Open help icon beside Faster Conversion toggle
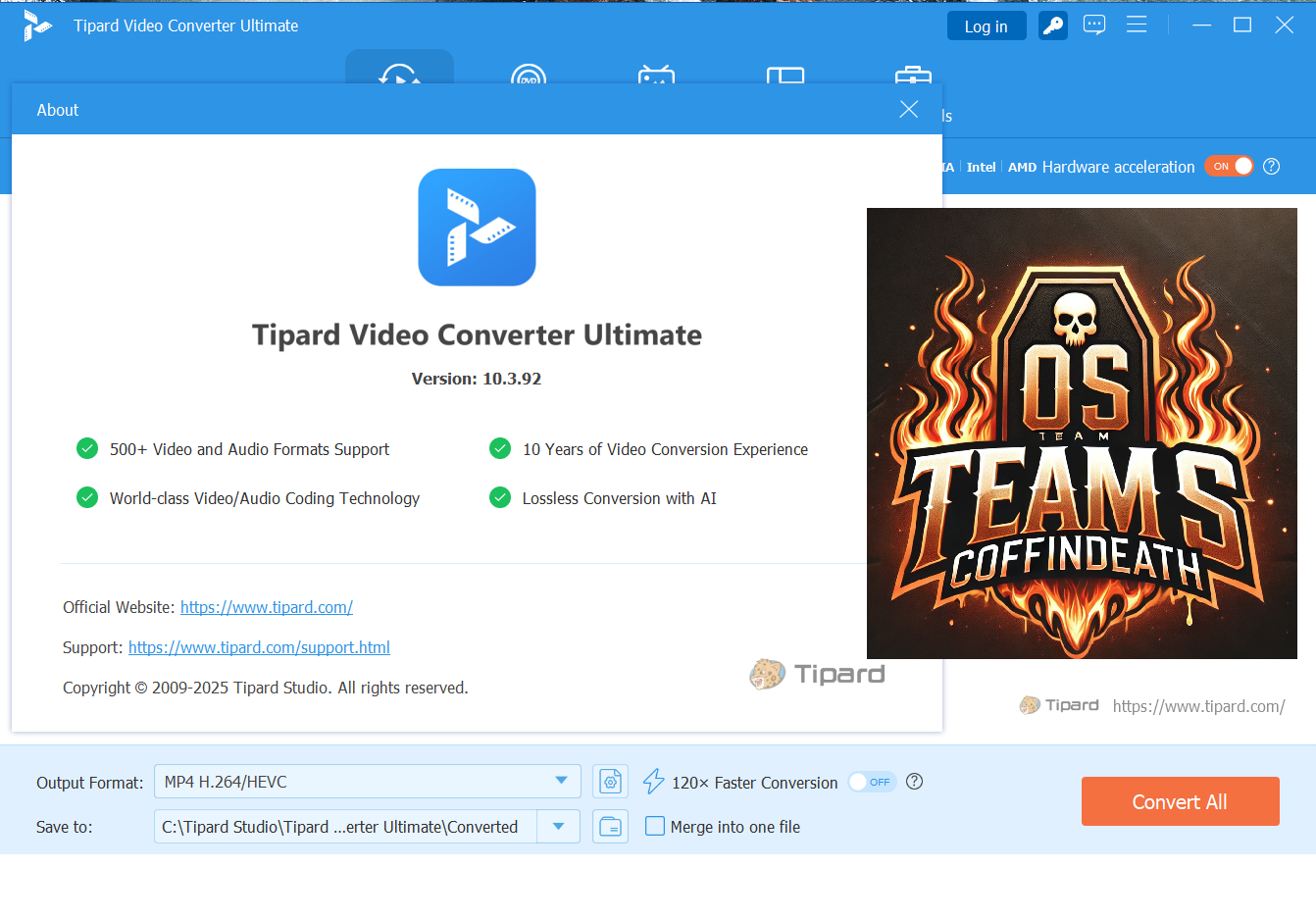Viewport: 1316px width, 919px height. [x=915, y=782]
